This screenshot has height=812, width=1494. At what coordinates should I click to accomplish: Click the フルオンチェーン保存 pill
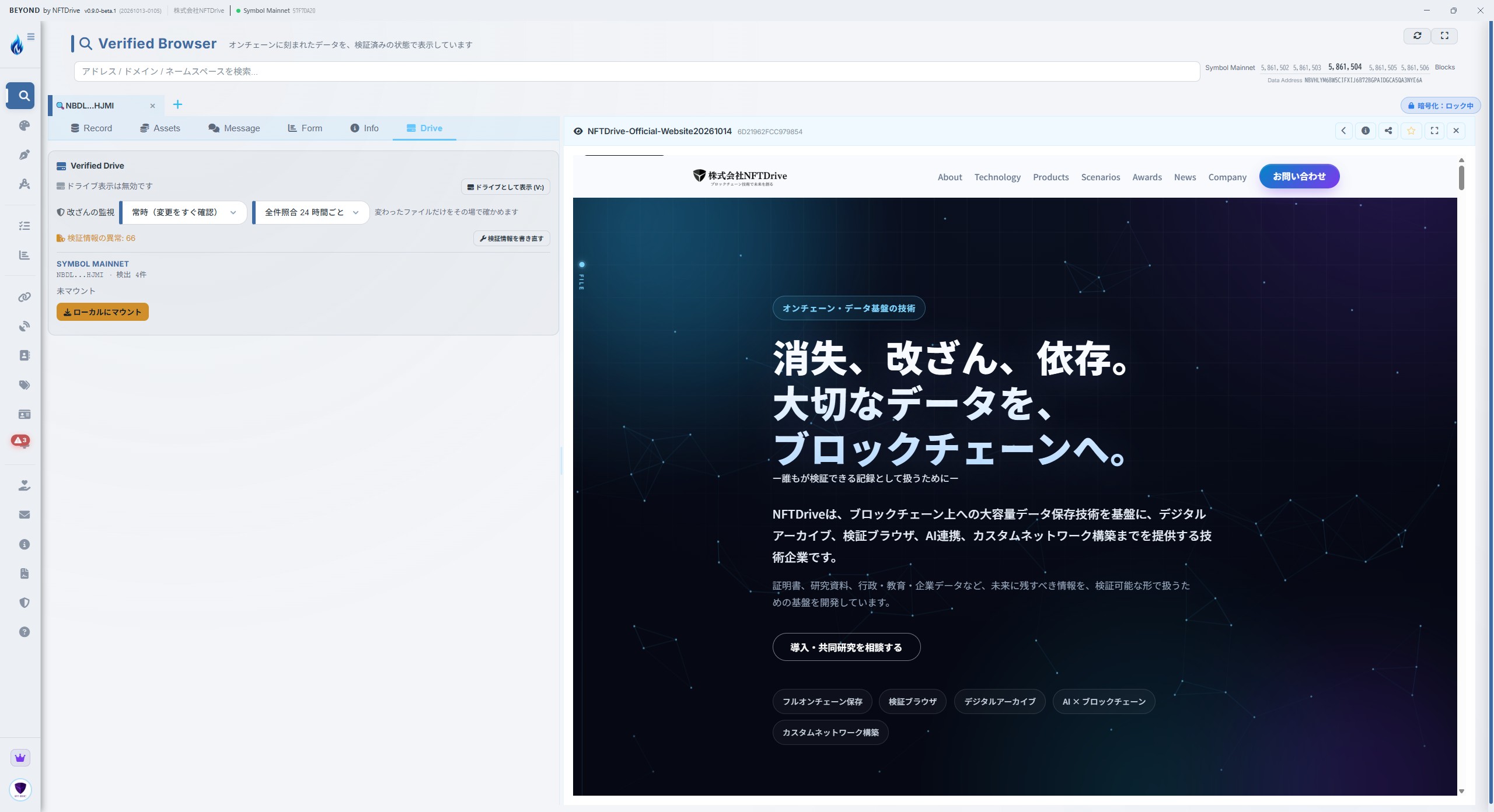tap(822, 701)
